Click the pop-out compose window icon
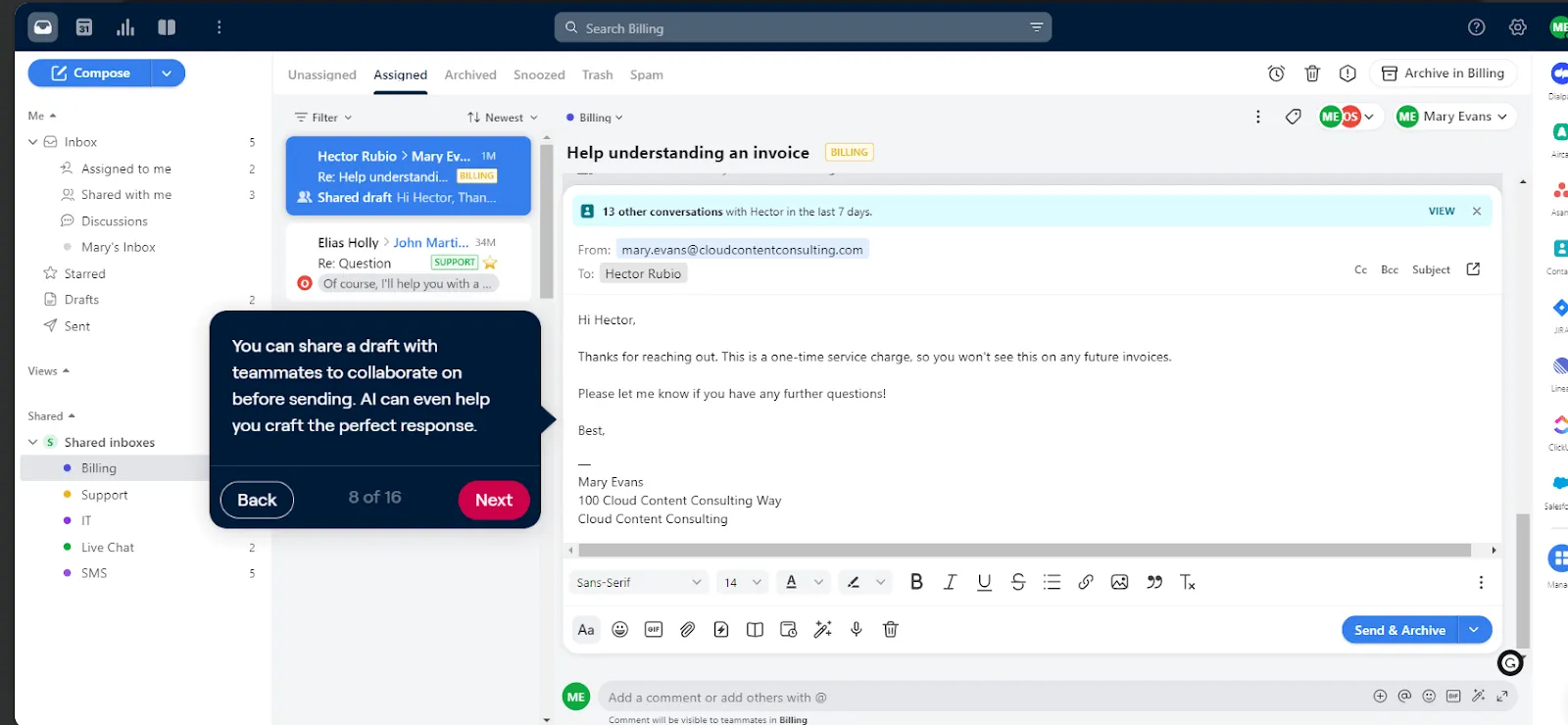 tap(1473, 269)
